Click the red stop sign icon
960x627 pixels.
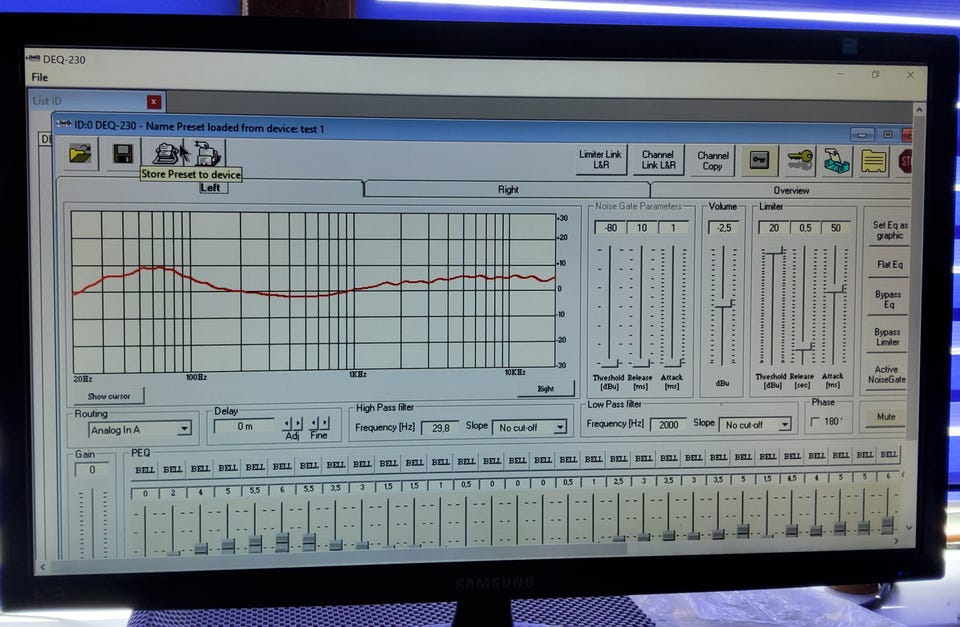click(904, 162)
